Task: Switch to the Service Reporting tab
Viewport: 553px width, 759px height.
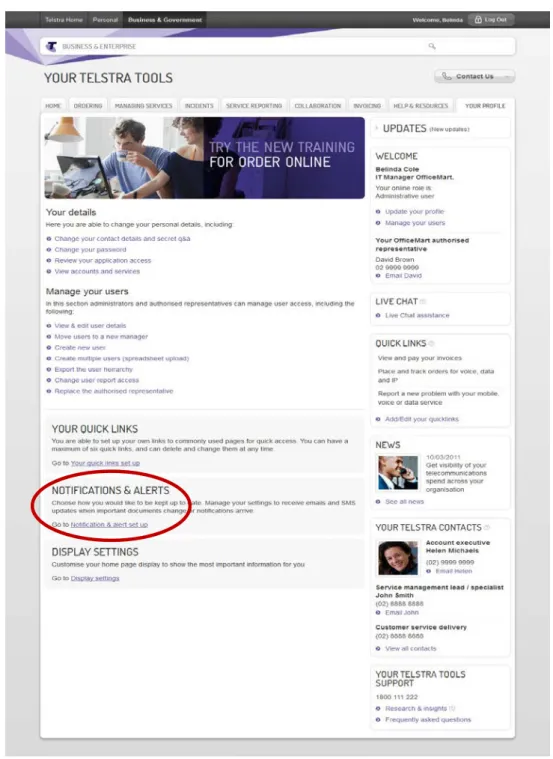Action: 254,106
